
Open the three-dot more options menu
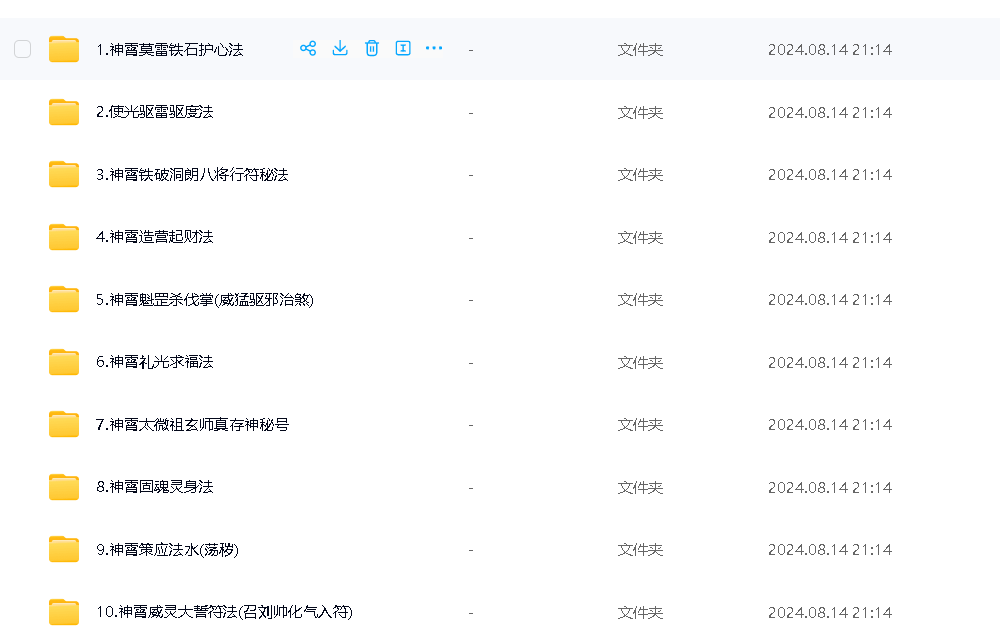pos(434,48)
